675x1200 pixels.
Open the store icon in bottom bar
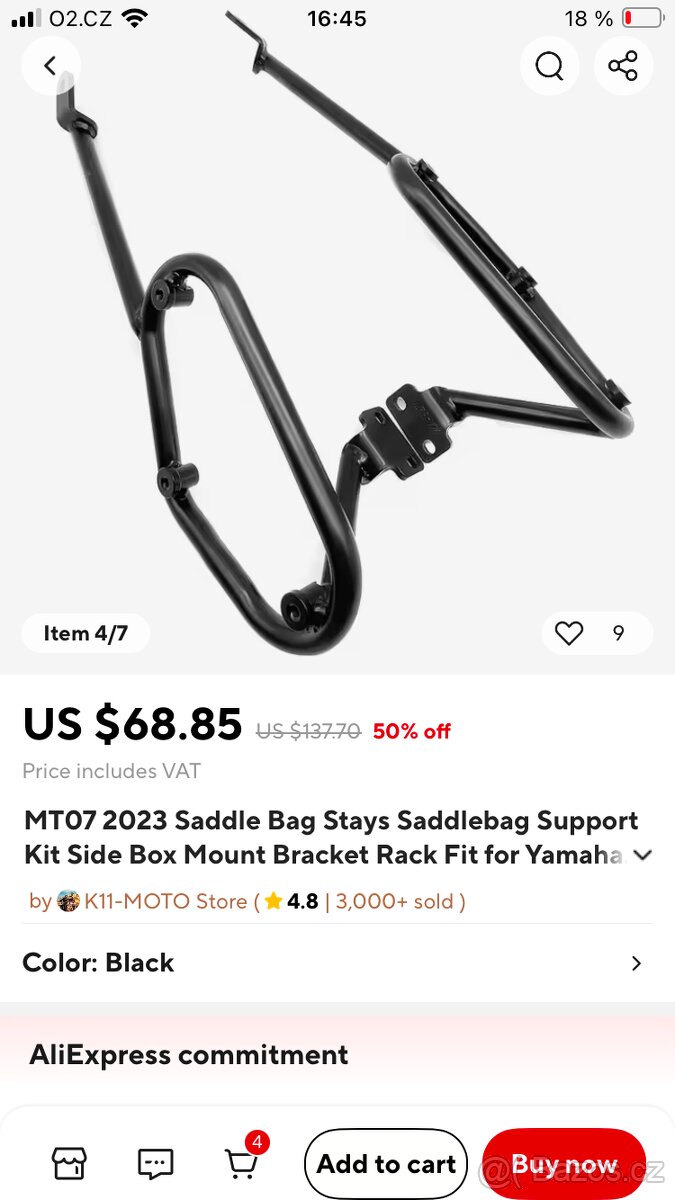pos(69,1163)
